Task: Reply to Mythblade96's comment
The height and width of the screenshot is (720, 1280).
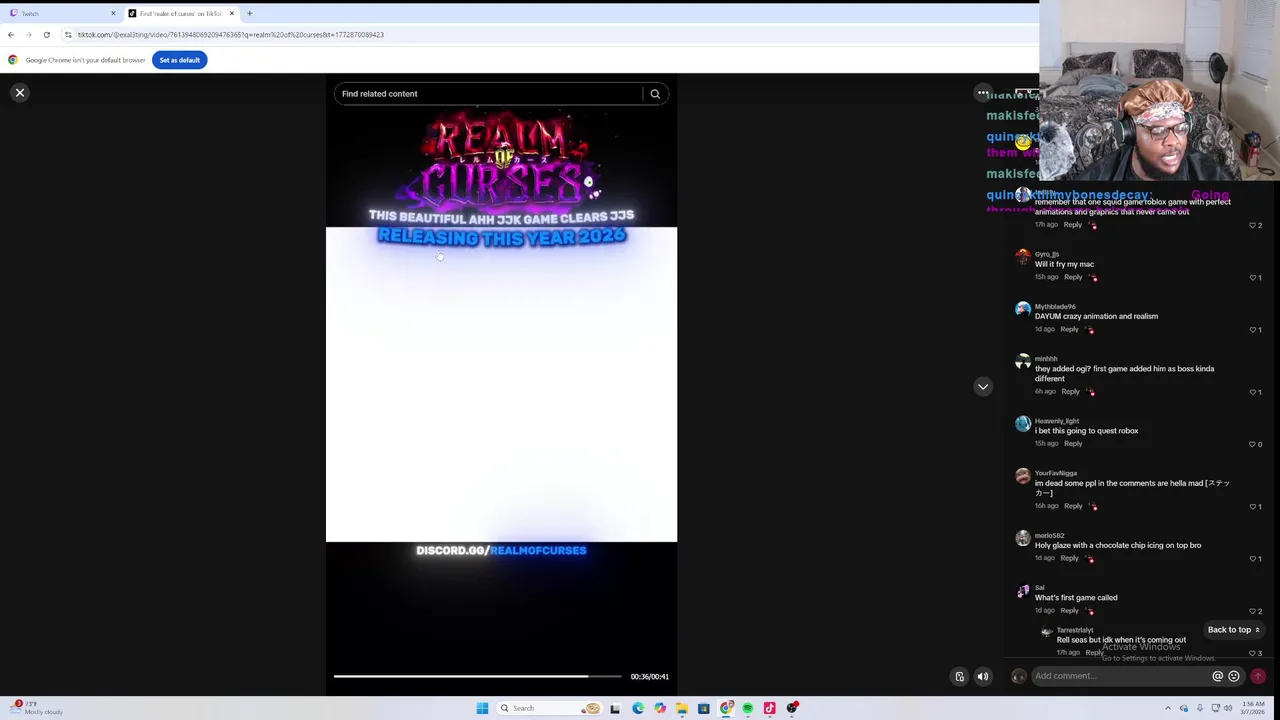Action: pos(1069,329)
